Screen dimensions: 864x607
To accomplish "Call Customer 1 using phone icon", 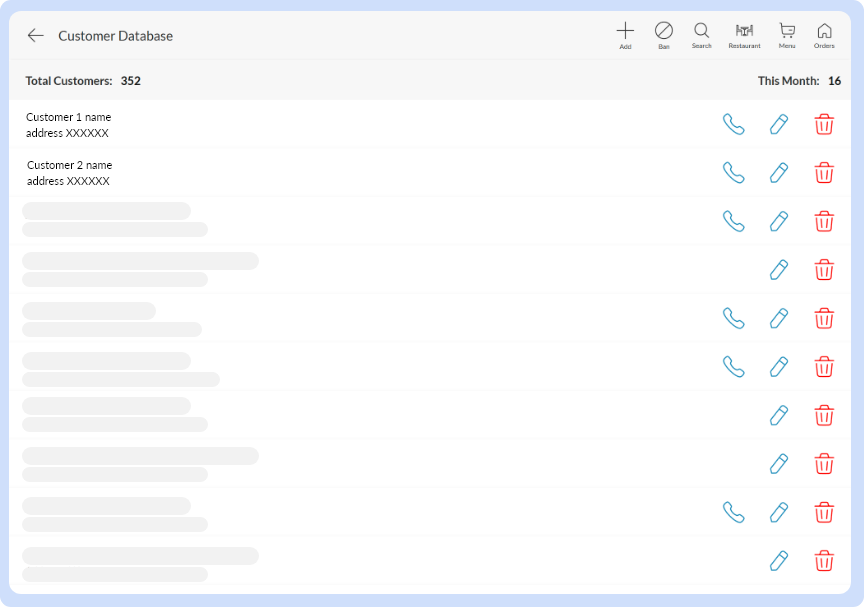I will tap(734, 124).
